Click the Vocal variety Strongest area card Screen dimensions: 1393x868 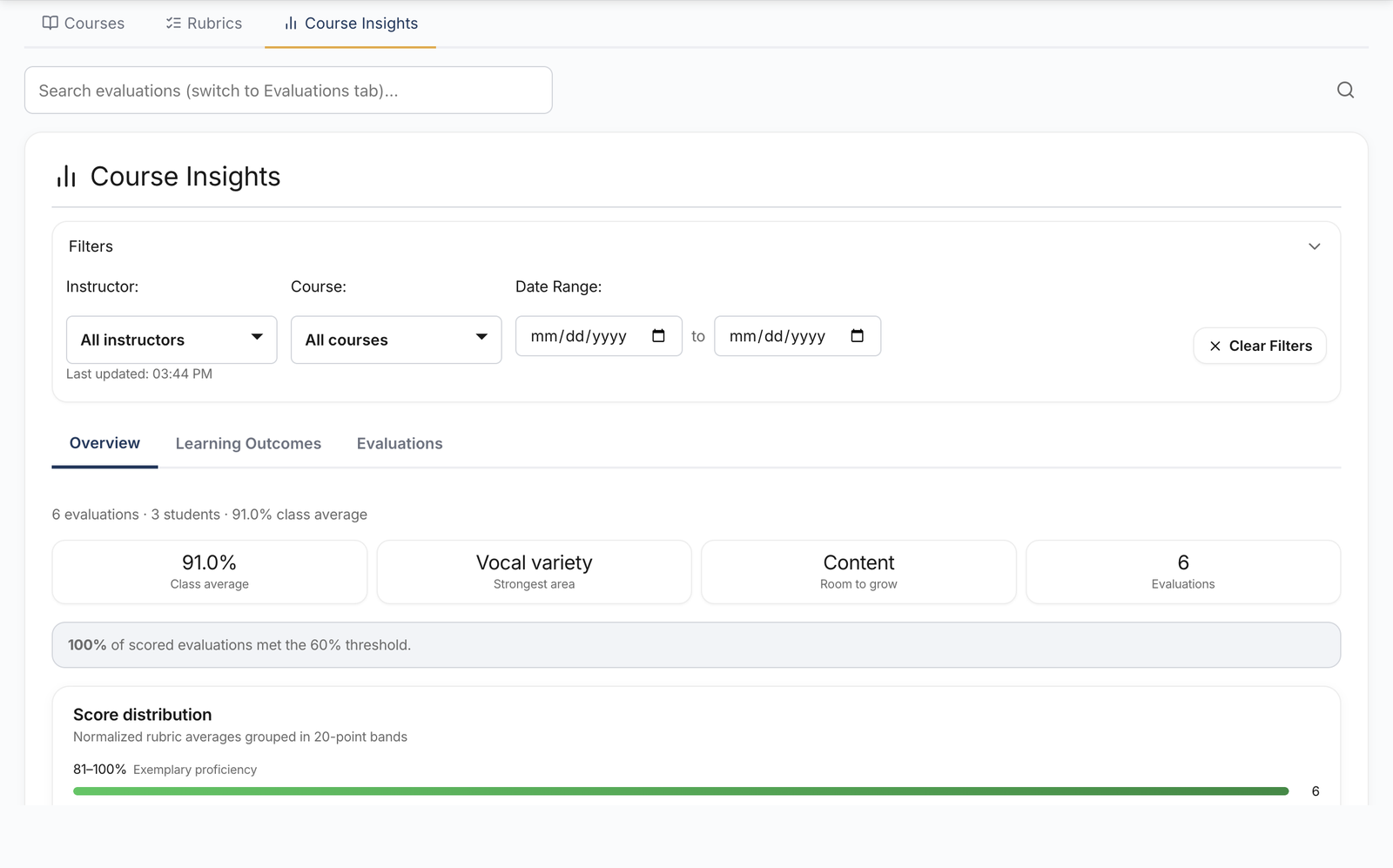click(x=535, y=572)
